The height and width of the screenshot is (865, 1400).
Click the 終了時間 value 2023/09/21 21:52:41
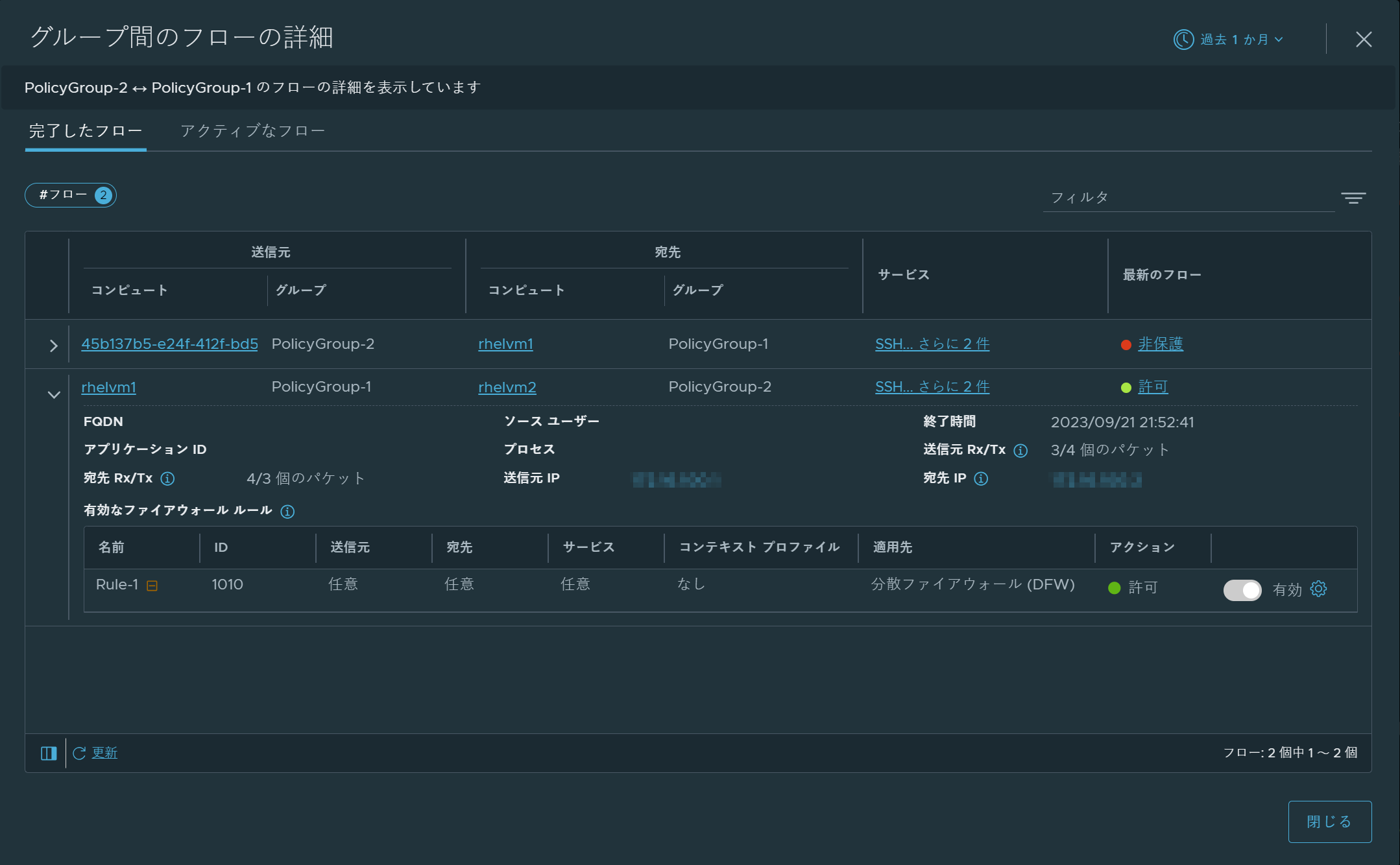[x=1122, y=422]
